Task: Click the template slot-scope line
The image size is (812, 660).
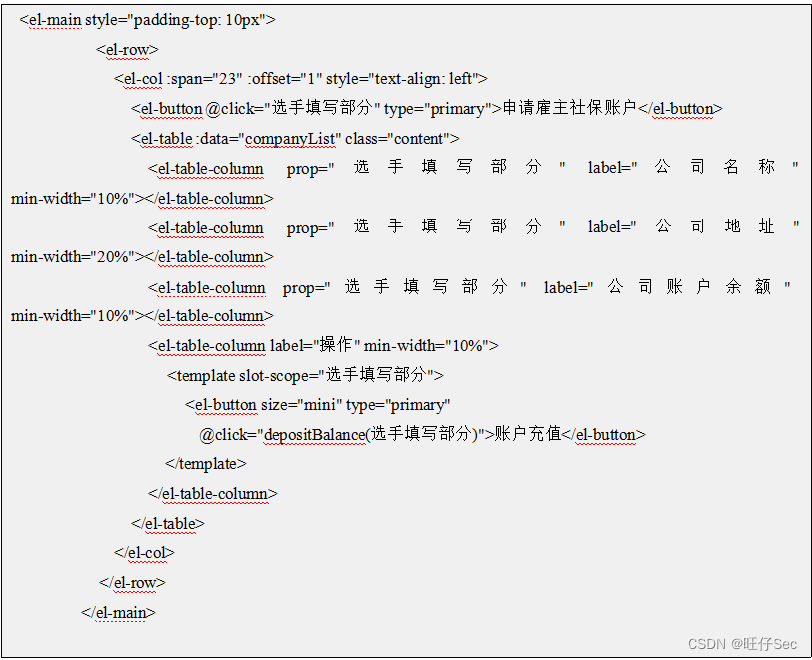Action: click(305, 375)
